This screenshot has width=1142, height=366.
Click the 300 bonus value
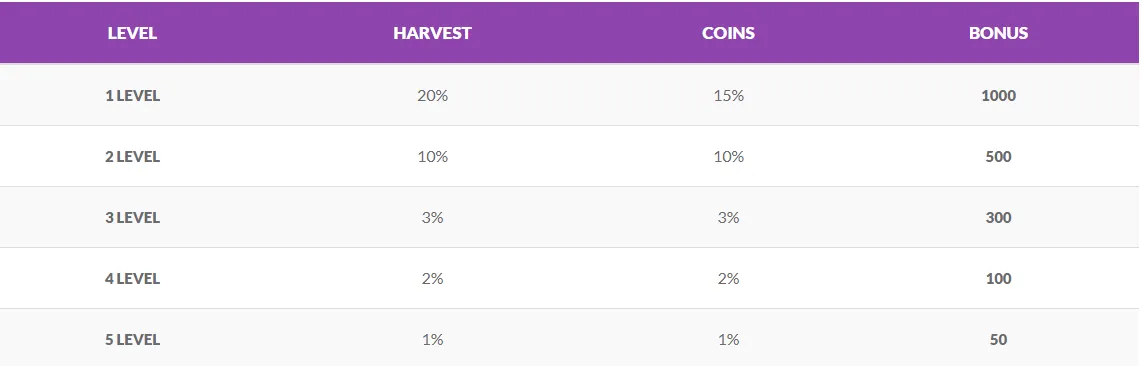click(999, 218)
